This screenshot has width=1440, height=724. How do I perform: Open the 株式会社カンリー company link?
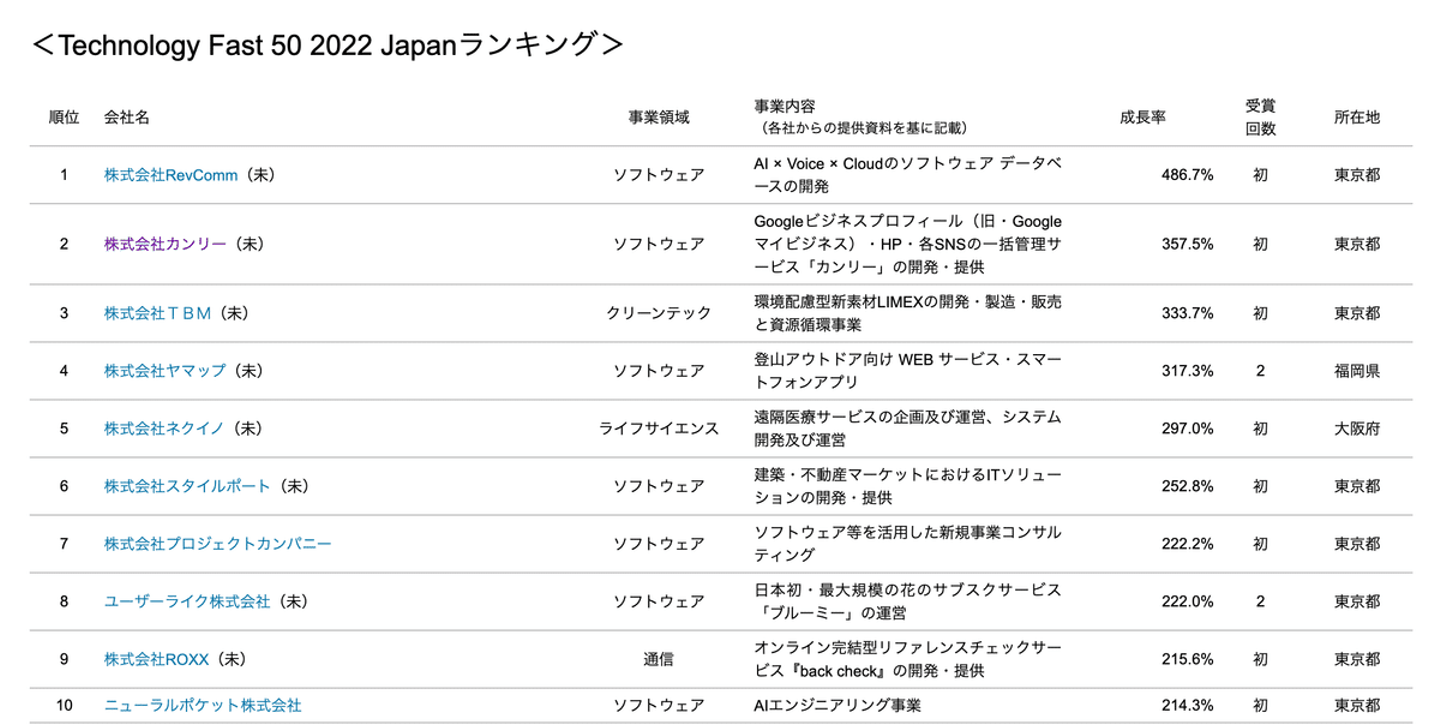[165, 243]
